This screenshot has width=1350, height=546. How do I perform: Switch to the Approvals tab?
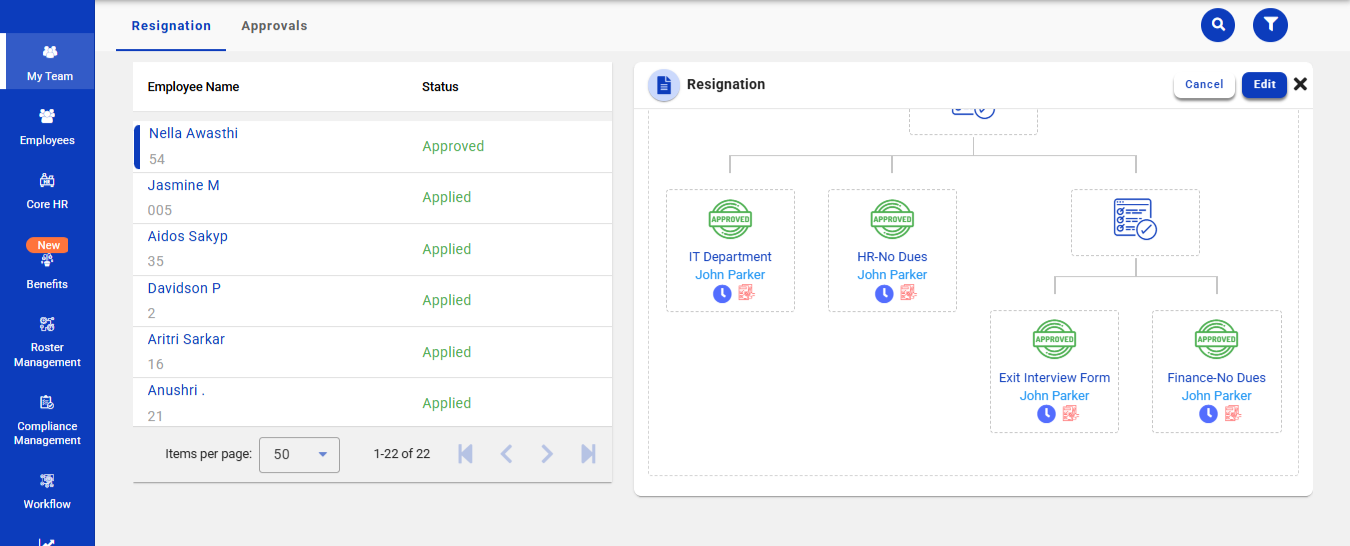pos(274,26)
